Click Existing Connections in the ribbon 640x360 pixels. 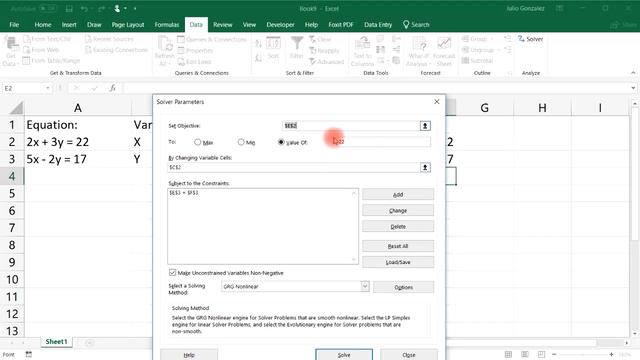(116, 50)
